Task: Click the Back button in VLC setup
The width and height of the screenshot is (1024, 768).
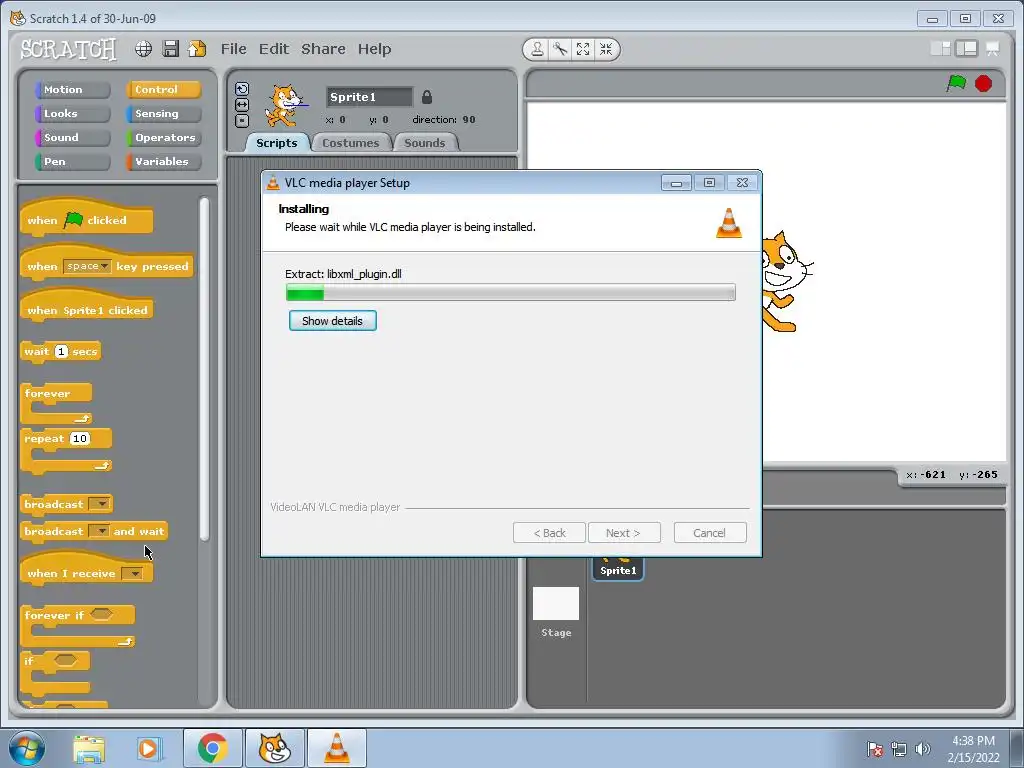Action: pyautogui.click(x=549, y=533)
